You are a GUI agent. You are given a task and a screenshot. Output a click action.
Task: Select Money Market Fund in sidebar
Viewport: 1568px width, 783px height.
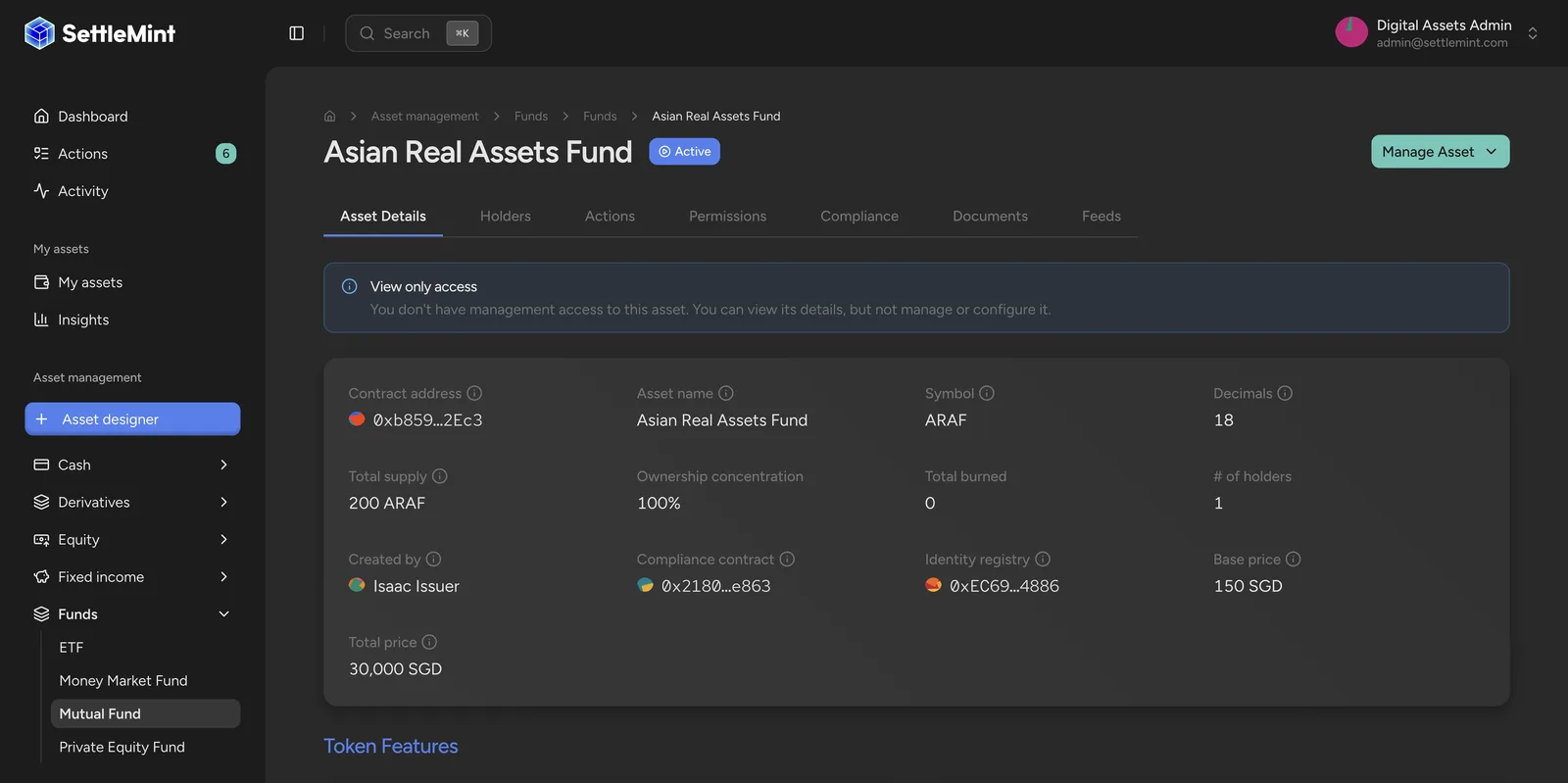pyautogui.click(x=123, y=681)
